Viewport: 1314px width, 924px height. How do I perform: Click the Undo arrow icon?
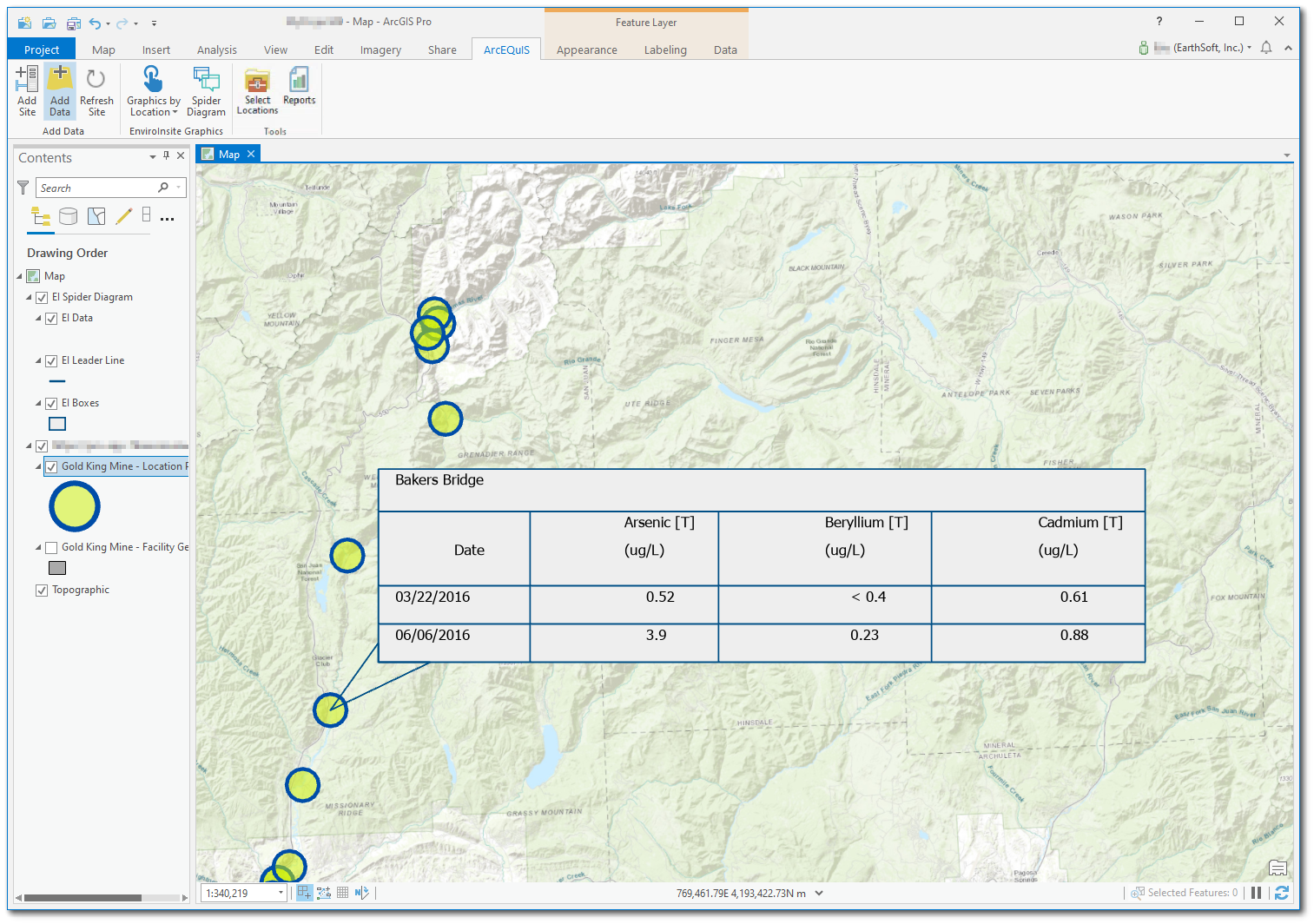point(95,23)
